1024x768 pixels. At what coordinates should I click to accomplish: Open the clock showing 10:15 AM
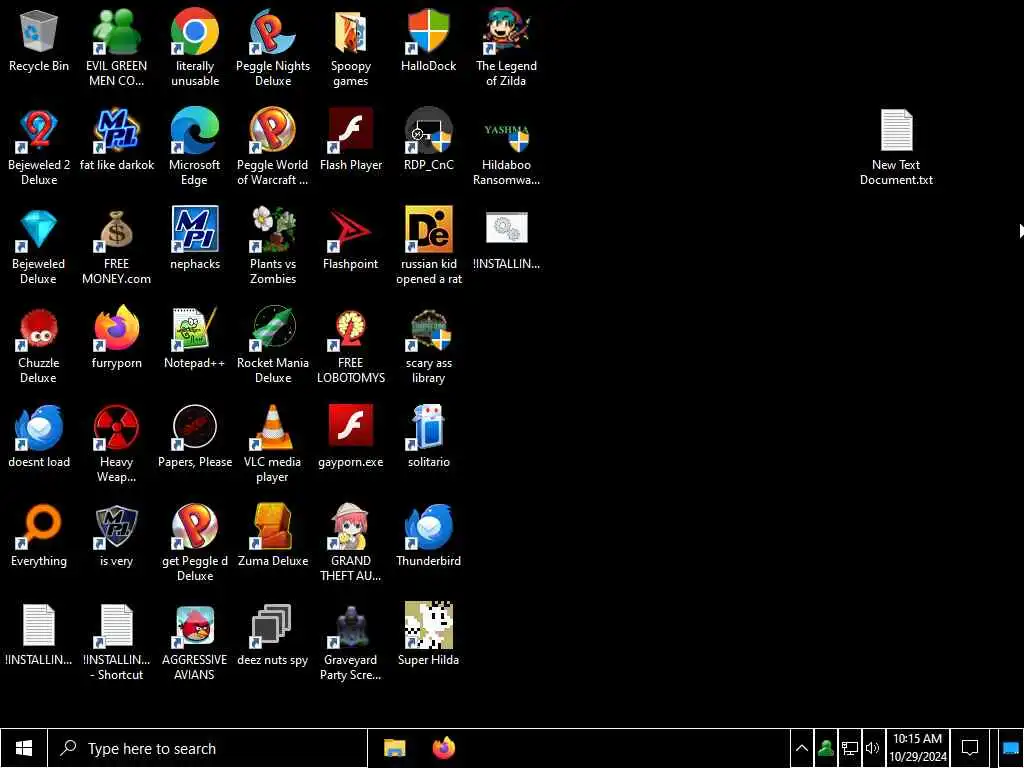tap(918, 748)
